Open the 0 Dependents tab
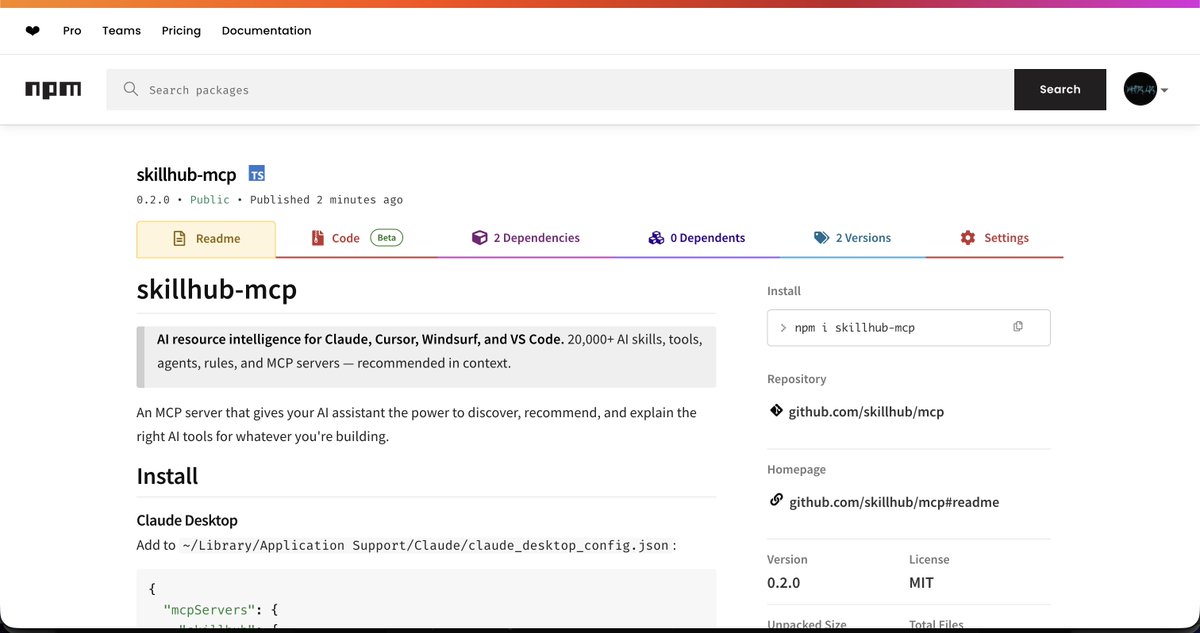This screenshot has height=633, width=1200. [x=696, y=238]
